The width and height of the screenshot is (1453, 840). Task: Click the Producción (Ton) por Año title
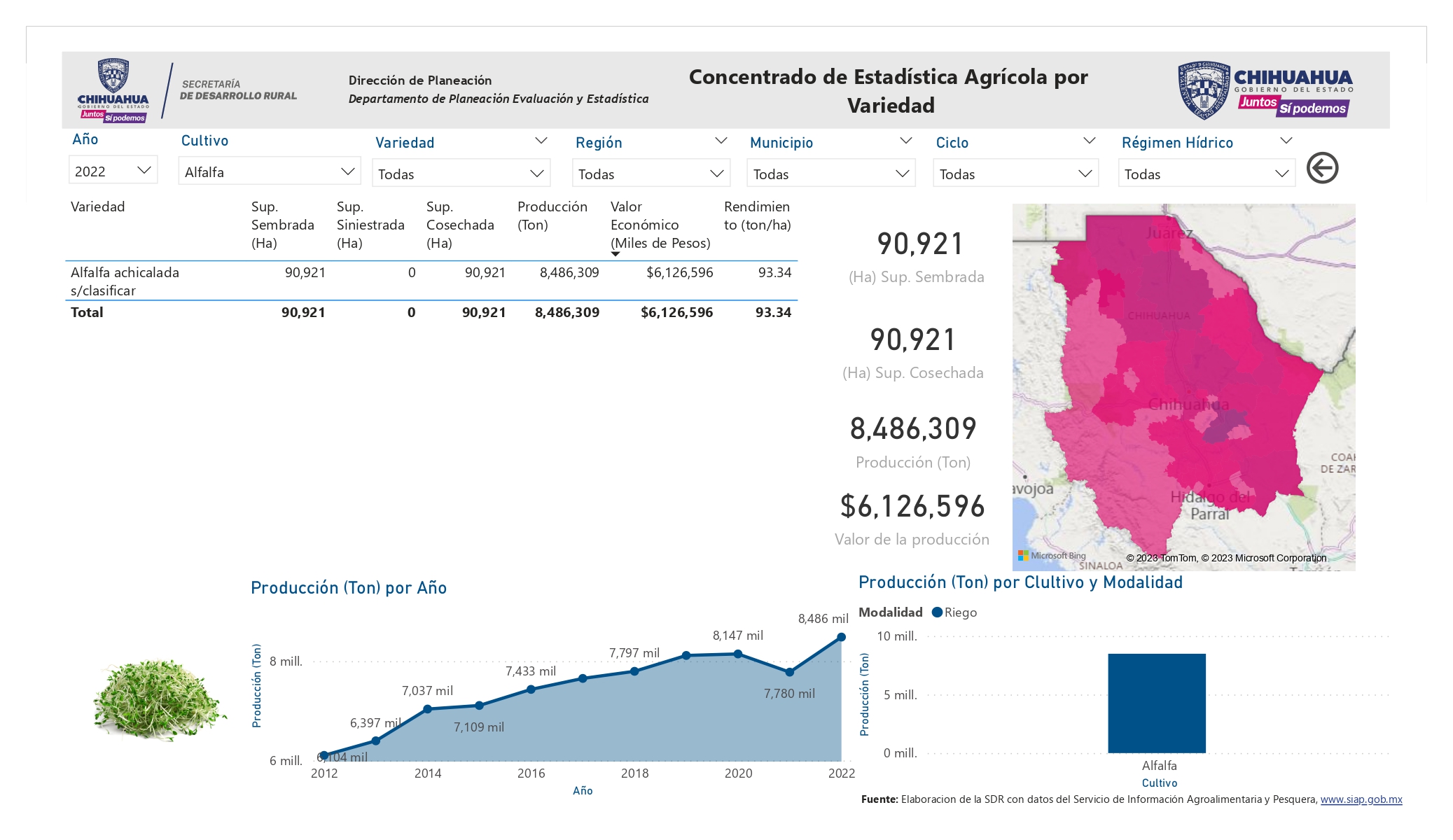(x=349, y=588)
